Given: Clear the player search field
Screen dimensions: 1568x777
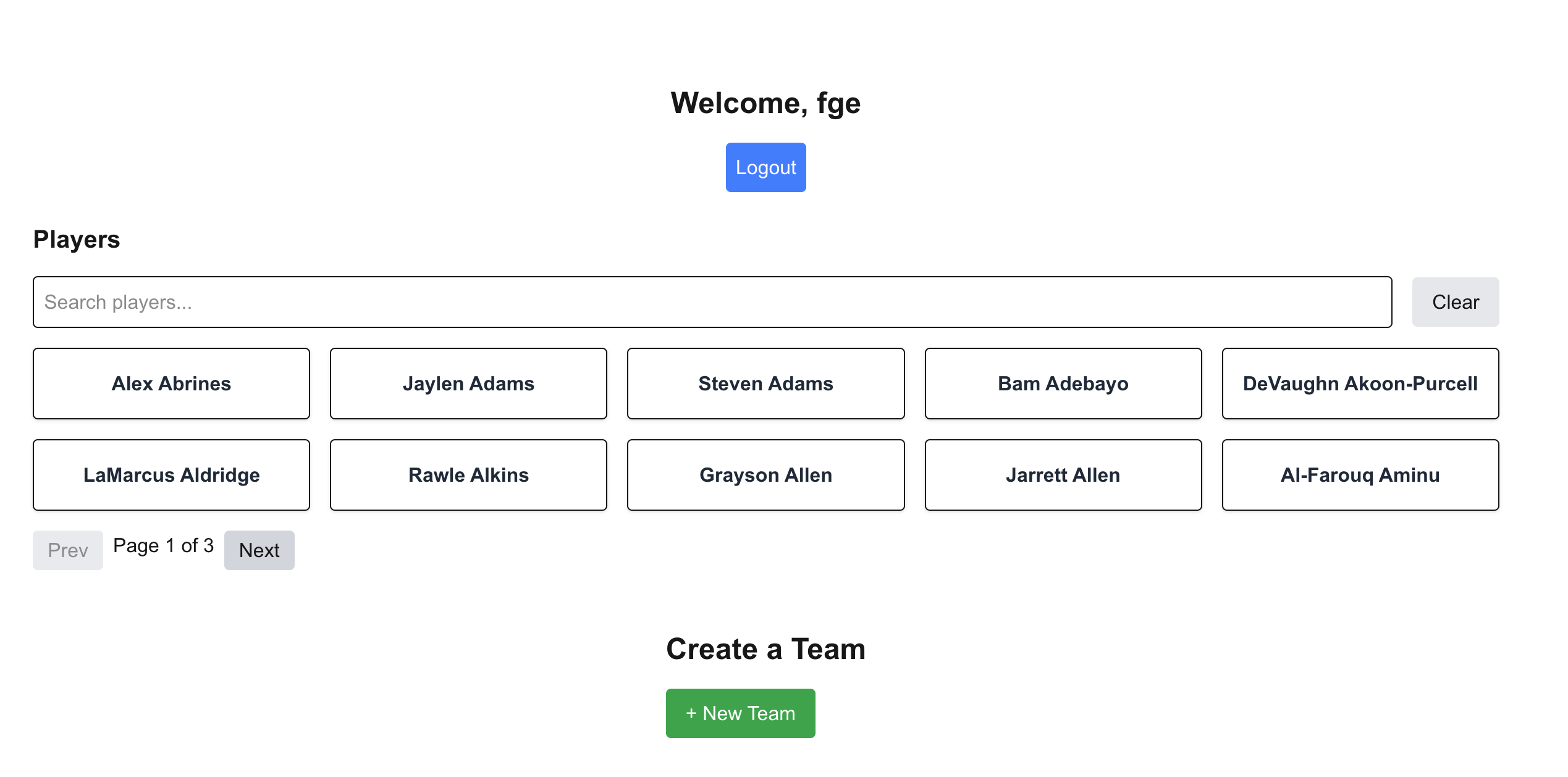Looking at the screenshot, I should [1455, 302].
